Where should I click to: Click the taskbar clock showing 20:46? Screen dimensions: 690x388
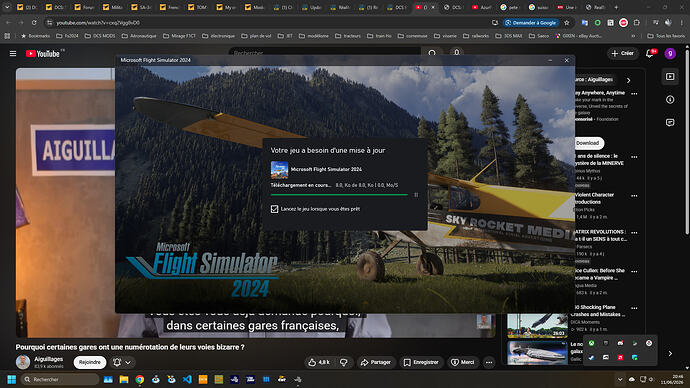(672, 379)
